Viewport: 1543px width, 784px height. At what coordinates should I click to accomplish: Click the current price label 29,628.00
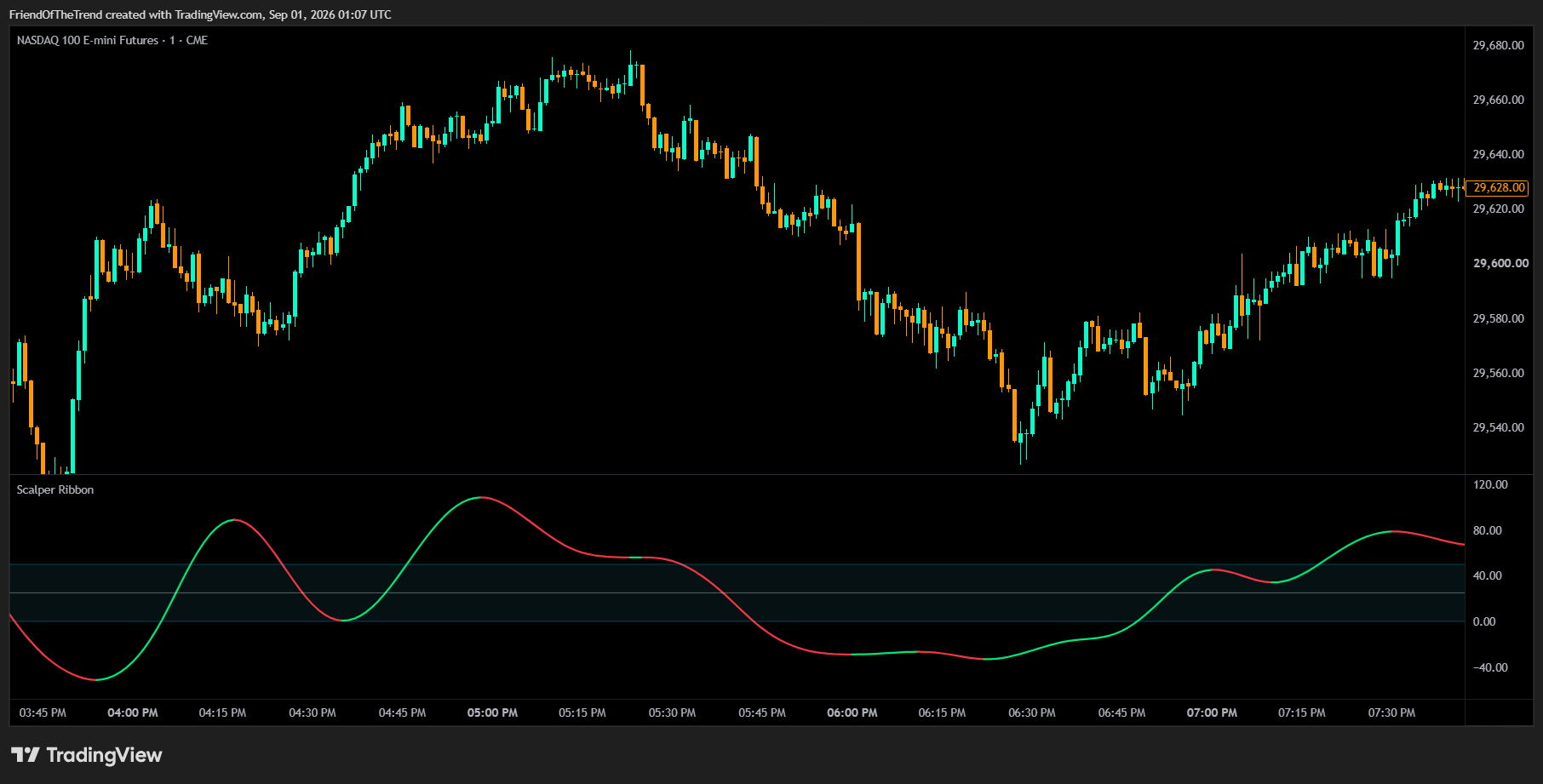tap(1498, 187)
